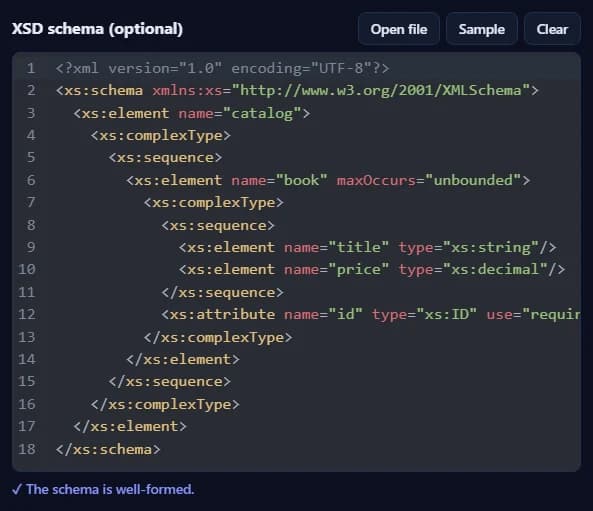Viewport: 593px width, 511px height.
Task: Click line number 7 in gutter
Action: 31,202
